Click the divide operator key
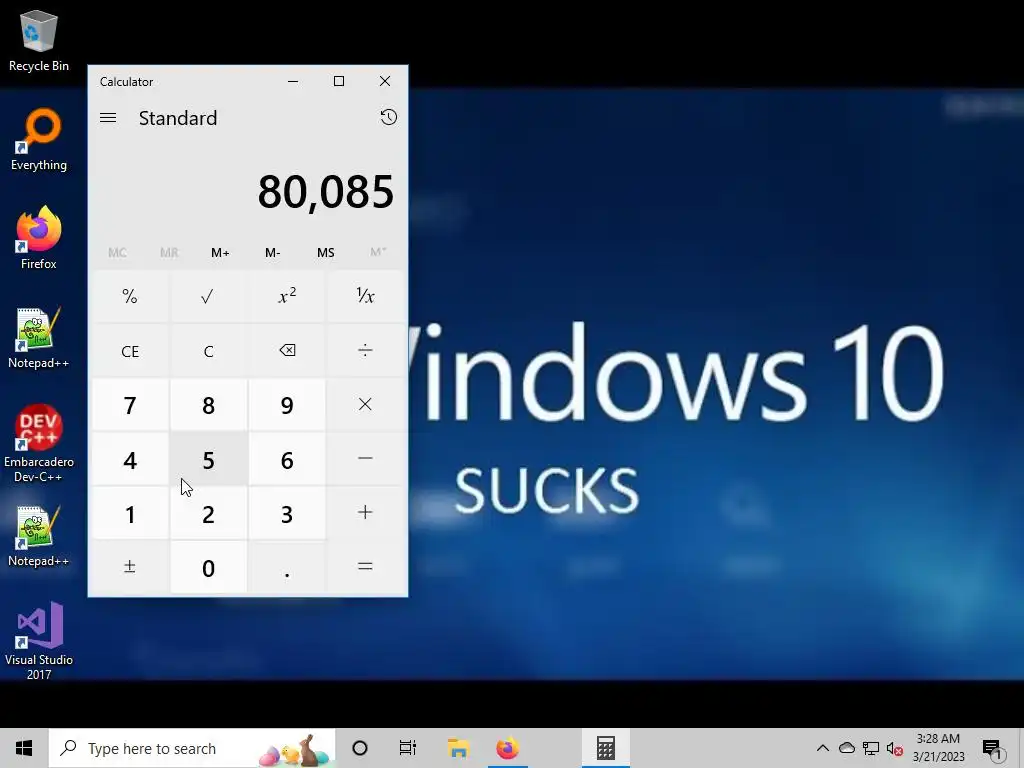 tap(365, 351)
